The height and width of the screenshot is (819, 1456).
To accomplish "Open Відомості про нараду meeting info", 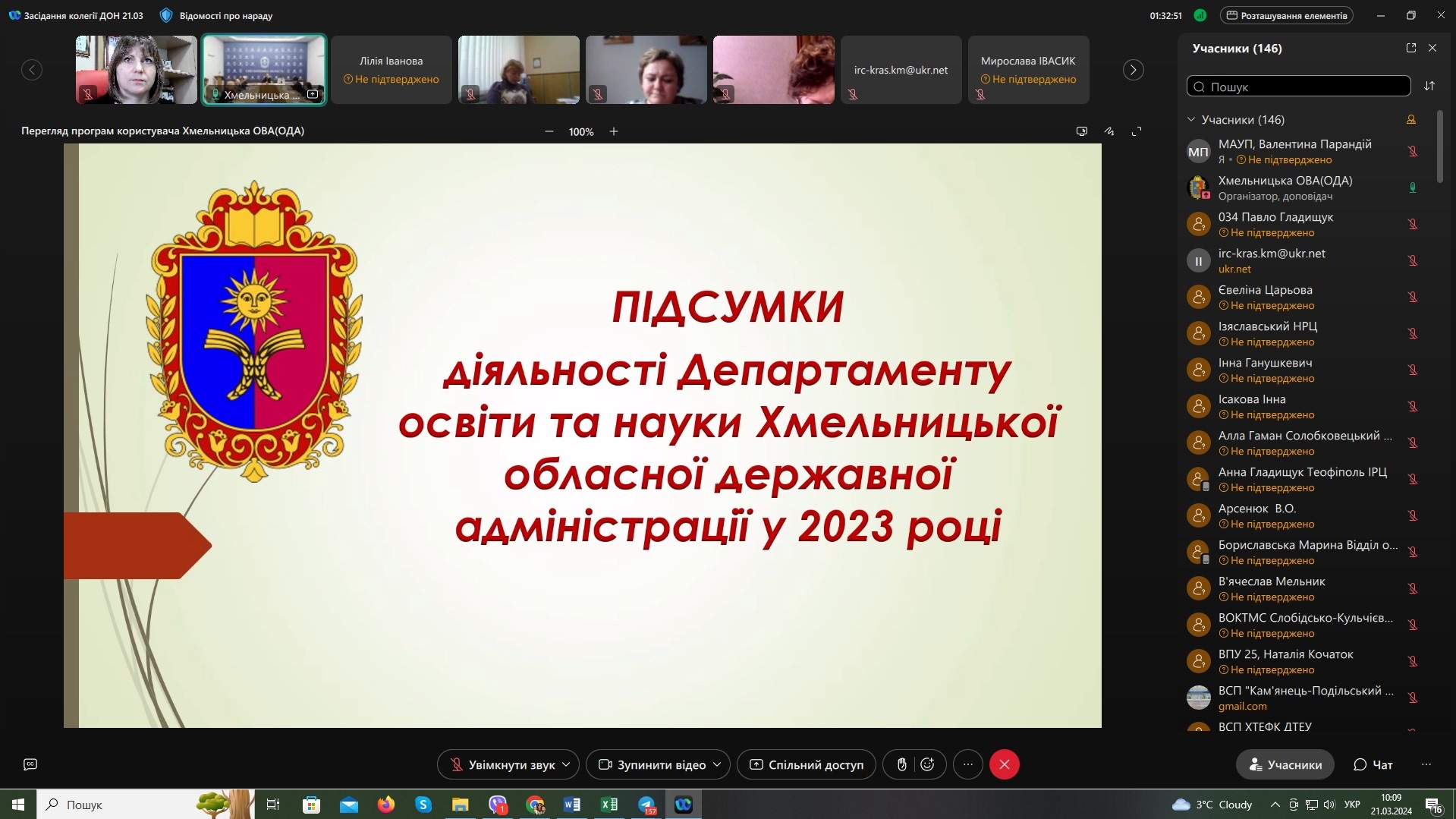I will [x=217, y=15].
